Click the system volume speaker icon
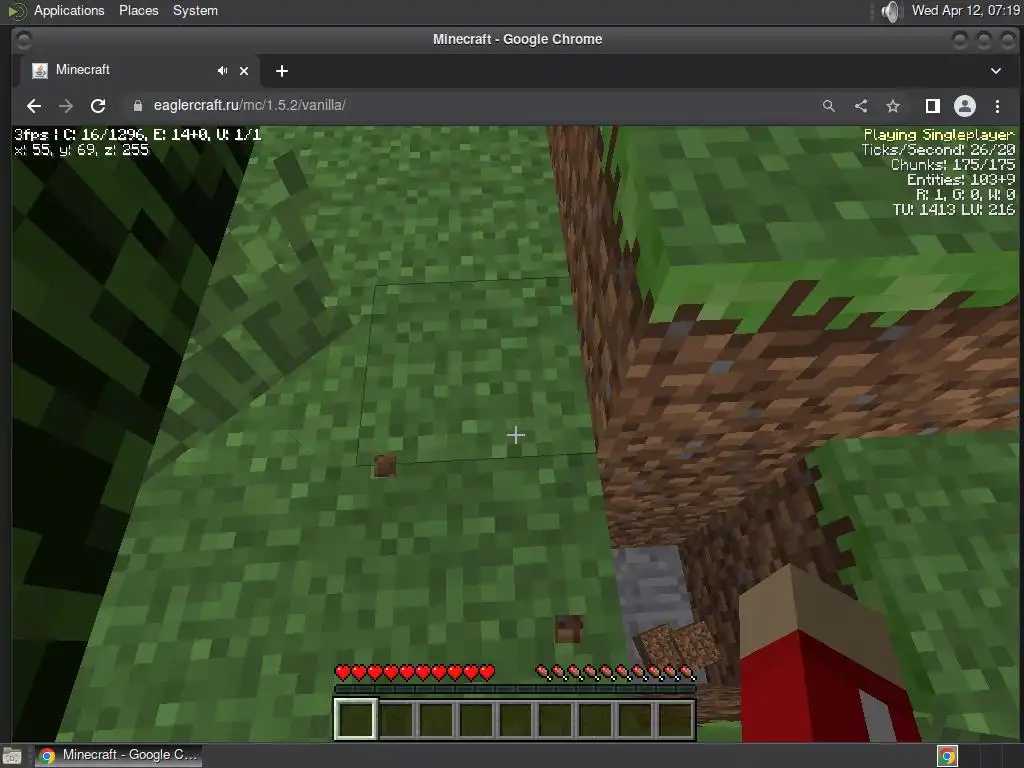 [891, 11]
